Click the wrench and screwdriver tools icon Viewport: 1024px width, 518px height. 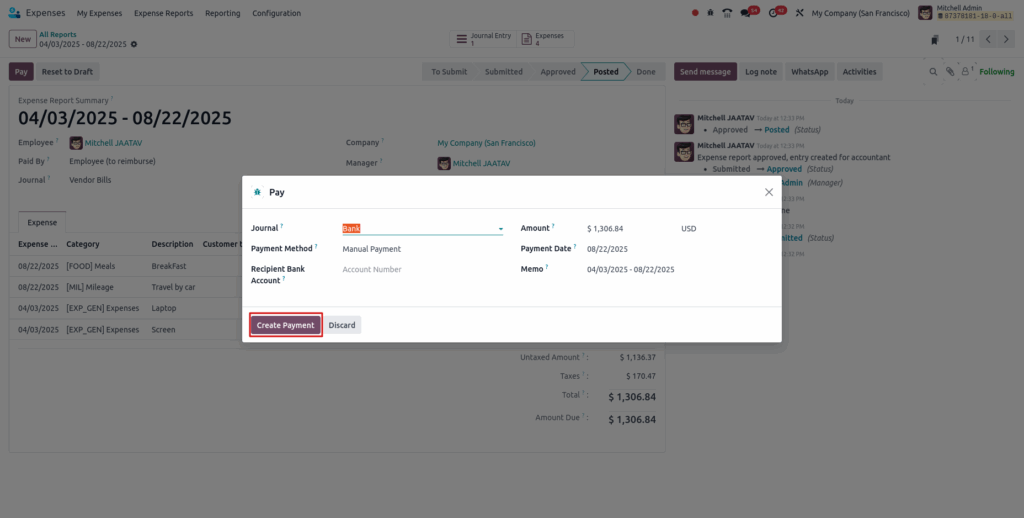tap(799, 13)
